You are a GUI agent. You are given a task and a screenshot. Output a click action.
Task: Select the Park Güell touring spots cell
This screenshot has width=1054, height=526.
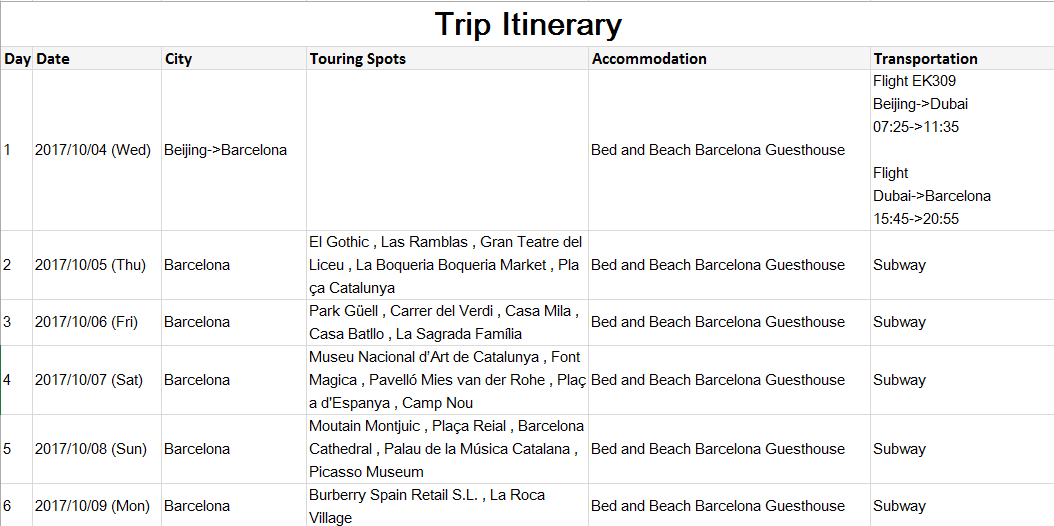point(447,322)
